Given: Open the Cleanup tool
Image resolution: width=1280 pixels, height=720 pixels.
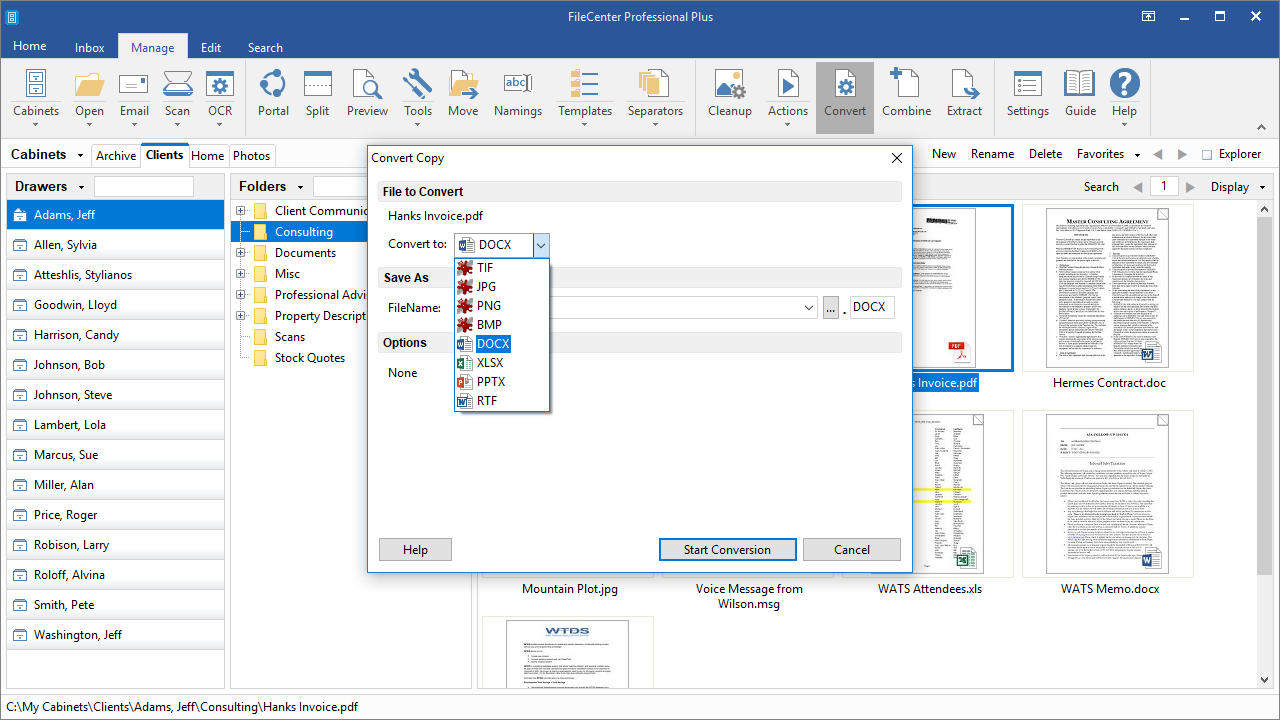Looking at the screenshot, I should coord(730,94).
